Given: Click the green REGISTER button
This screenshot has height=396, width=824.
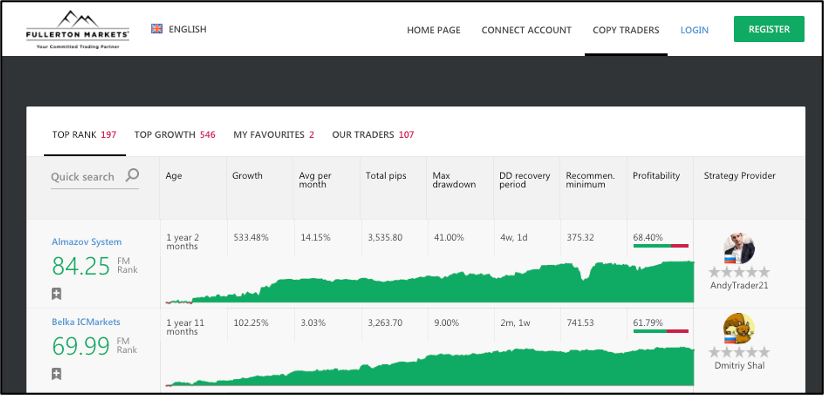Looking at the screenshot, I should coord(769,29).
